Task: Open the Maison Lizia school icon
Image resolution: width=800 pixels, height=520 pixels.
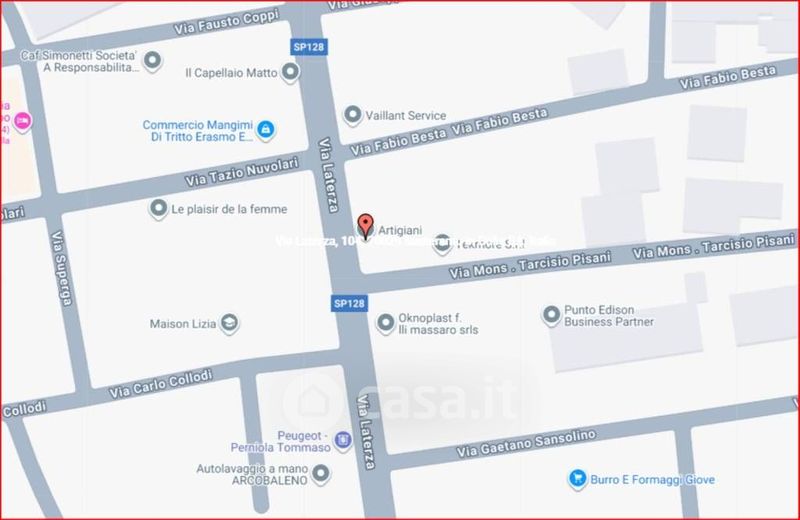Action: click(x=229, y=324)
